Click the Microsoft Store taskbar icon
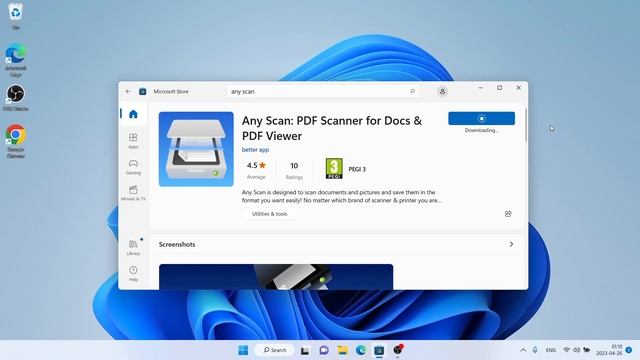Viewport: 640px width, 360px height. (379, 350)
